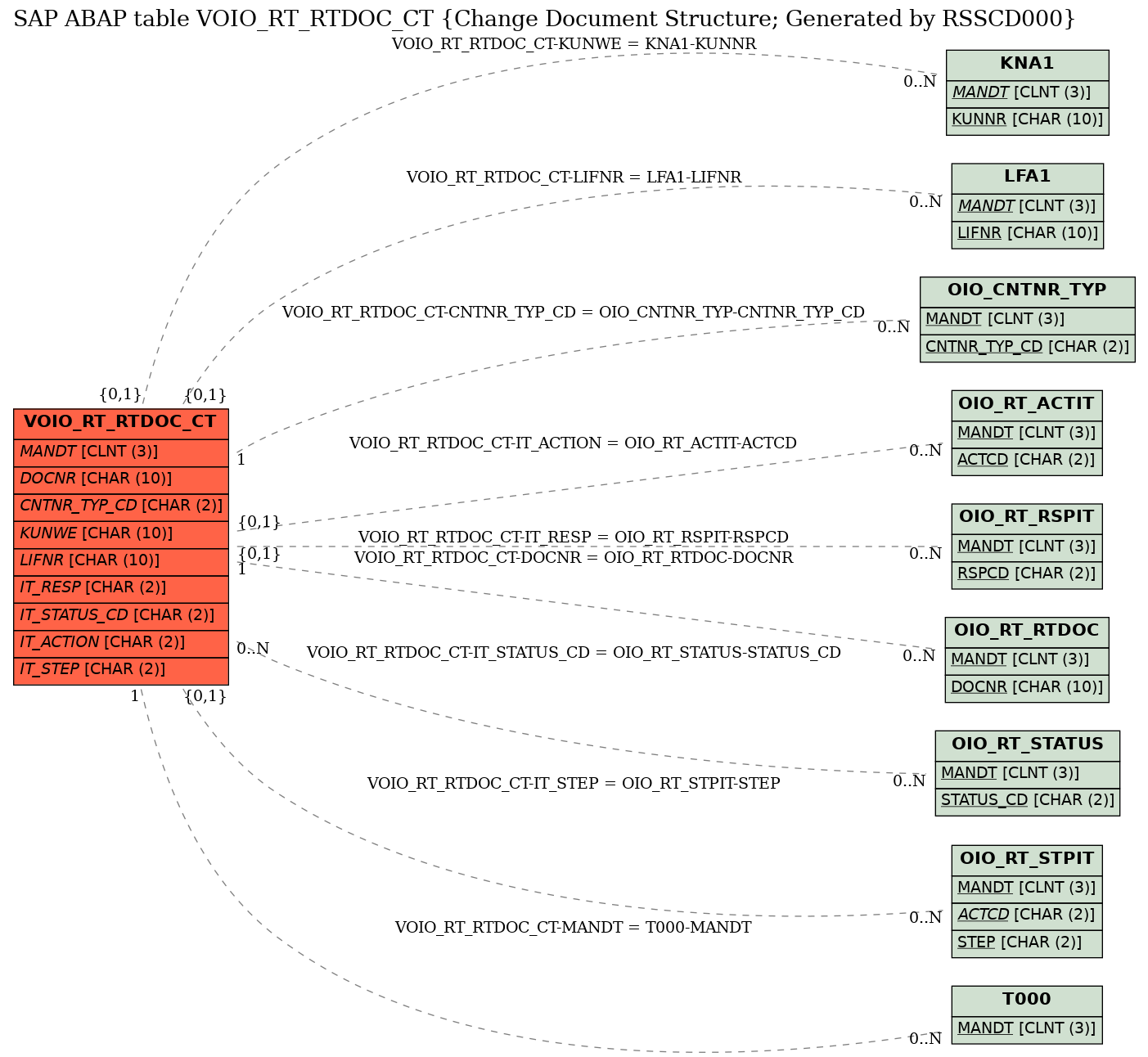
Task: Select the ACTCD field in OIO_RT_ACTIT
Action: (x=1027, y=461)
